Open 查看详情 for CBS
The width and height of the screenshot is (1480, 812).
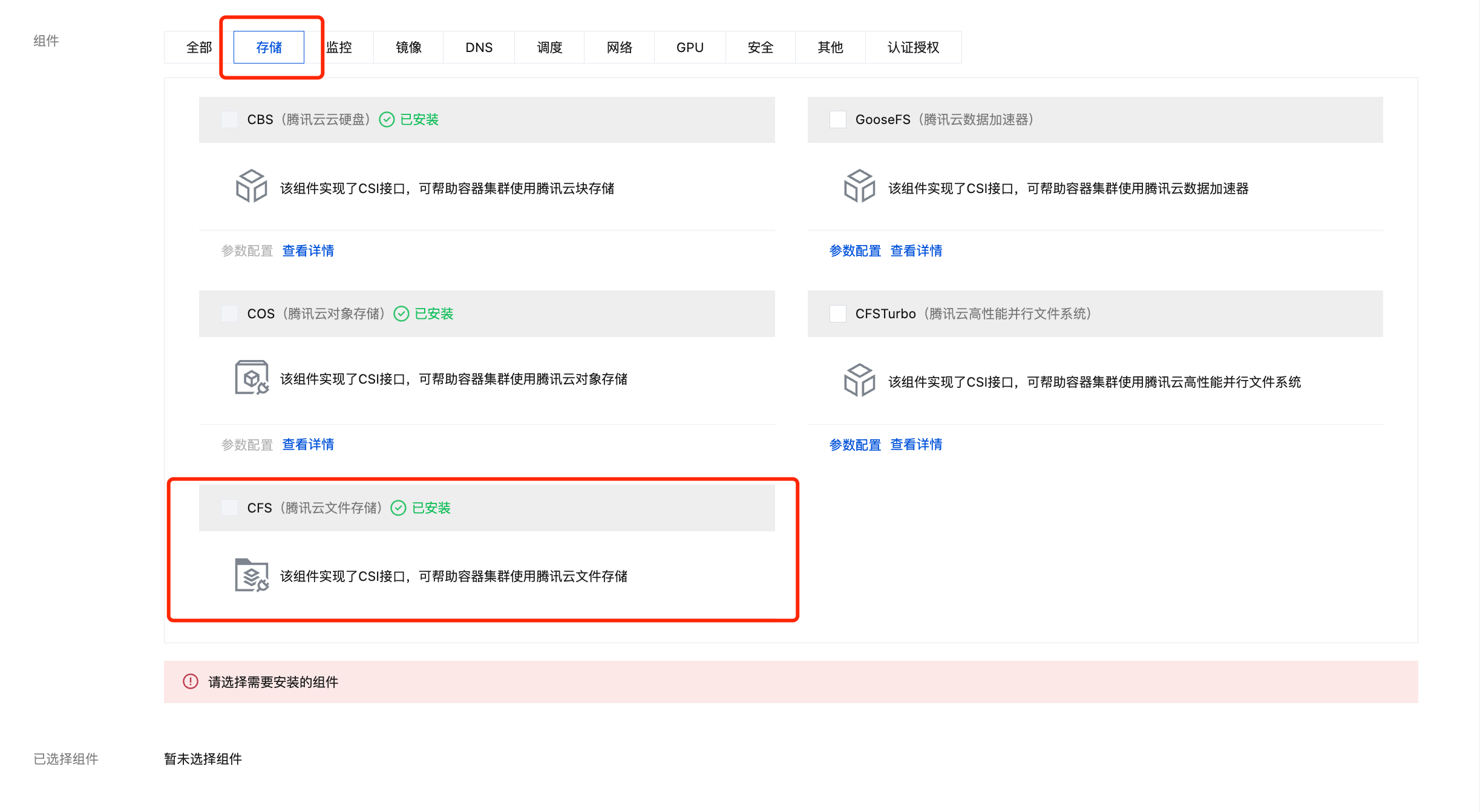tap(308, 250)
